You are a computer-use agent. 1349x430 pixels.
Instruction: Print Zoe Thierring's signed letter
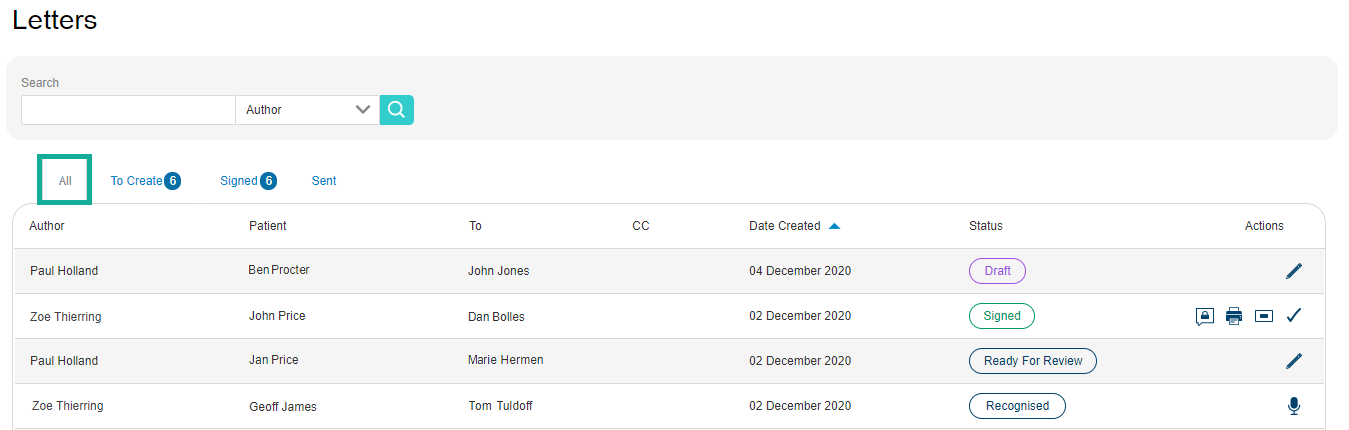click(x=1234, y=316)
